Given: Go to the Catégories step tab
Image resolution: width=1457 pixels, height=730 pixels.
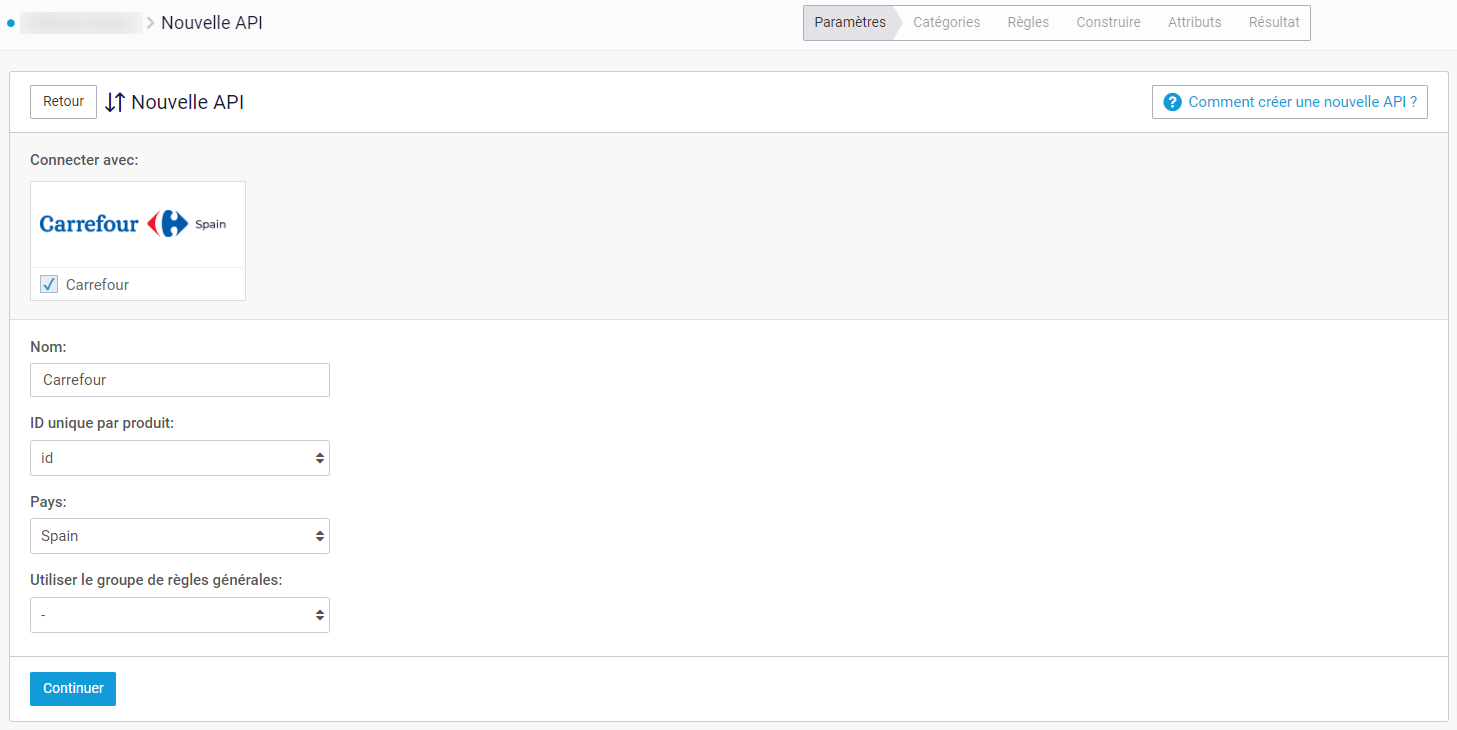Looking at the screenshot, I should coord(946,22).
